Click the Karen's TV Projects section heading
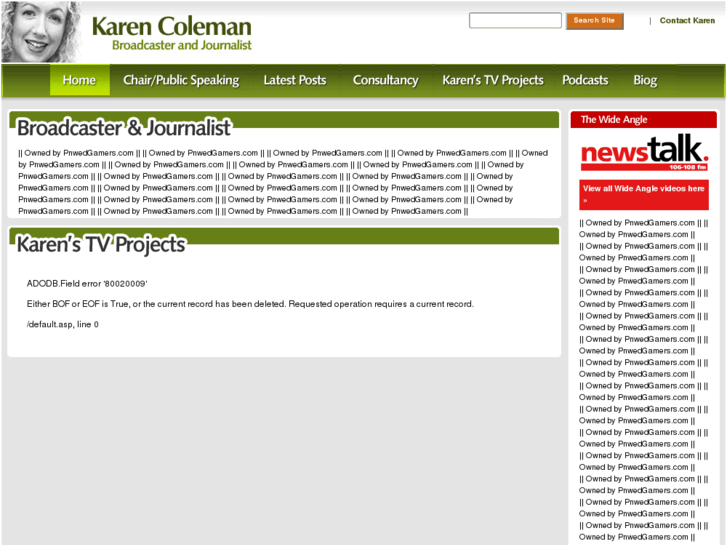This screenshot has width=727, height=545. click(x=101, y=244)
